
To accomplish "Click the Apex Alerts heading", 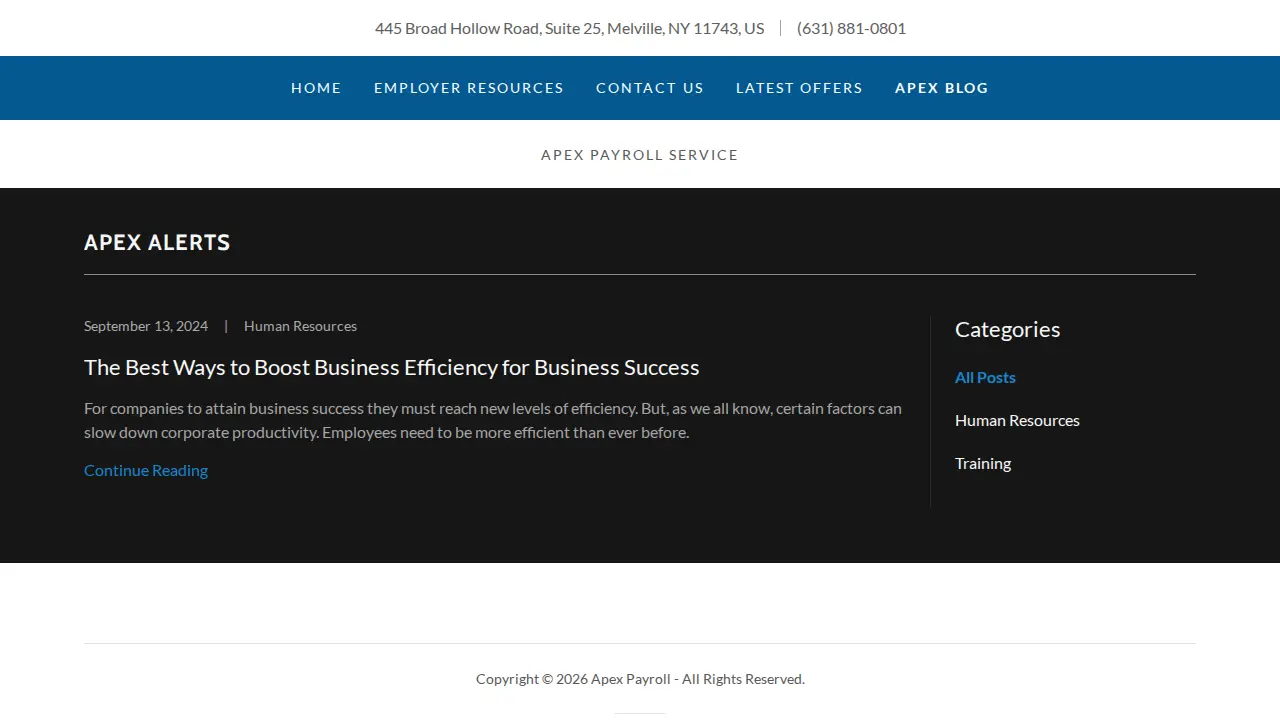I will pyautogui.click(x=157, y=242).
